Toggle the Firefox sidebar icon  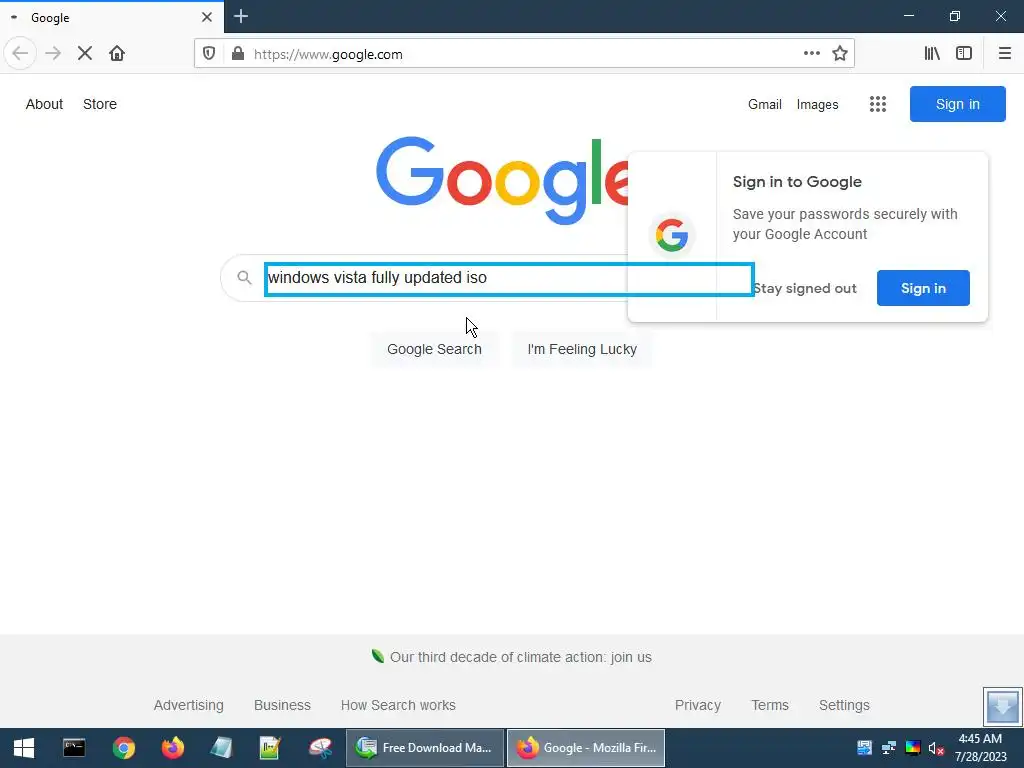point(964,53)
